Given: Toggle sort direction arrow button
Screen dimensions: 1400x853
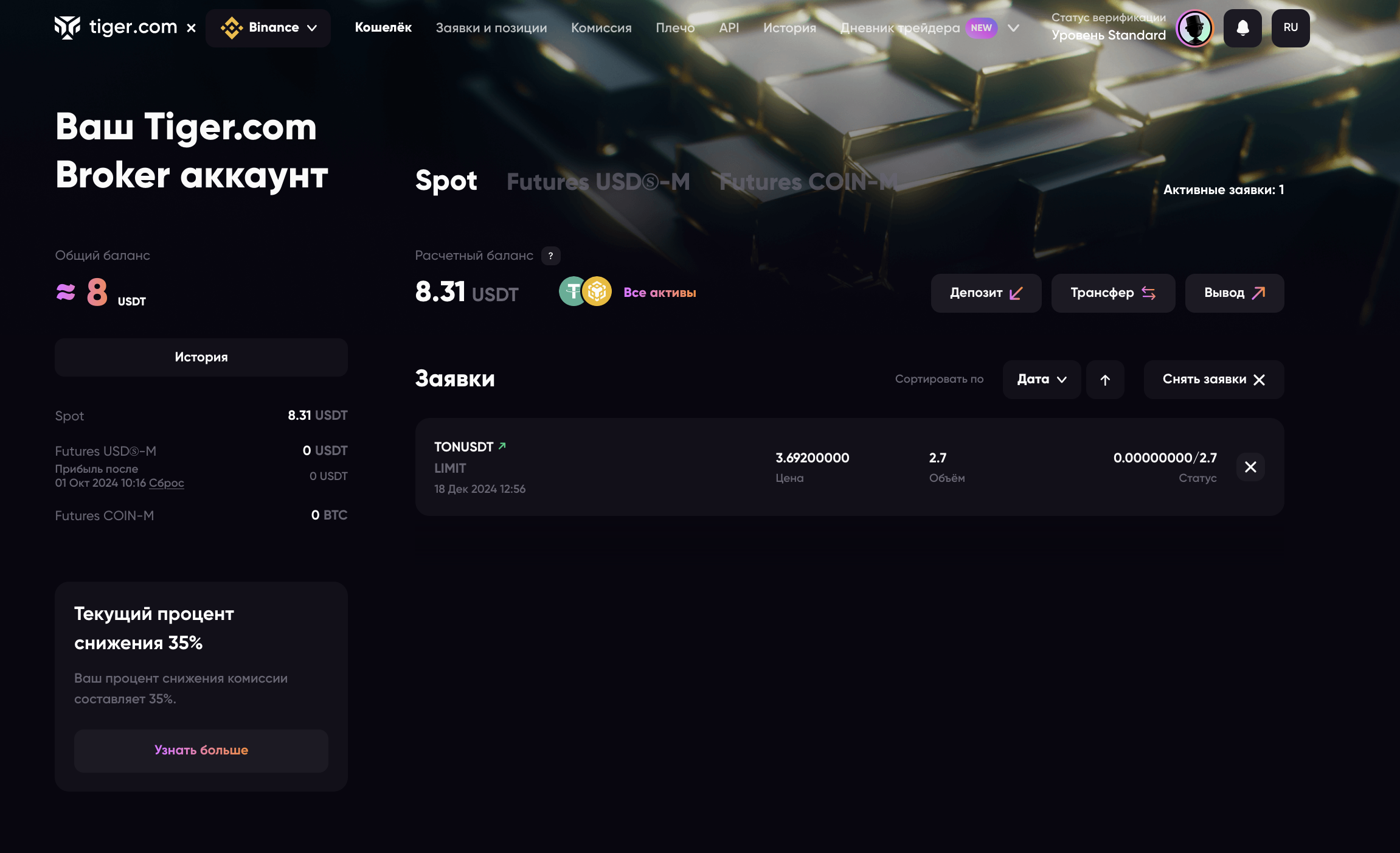Looking at the screenshot, I should pyautogui.click(x=1105, y=380).
